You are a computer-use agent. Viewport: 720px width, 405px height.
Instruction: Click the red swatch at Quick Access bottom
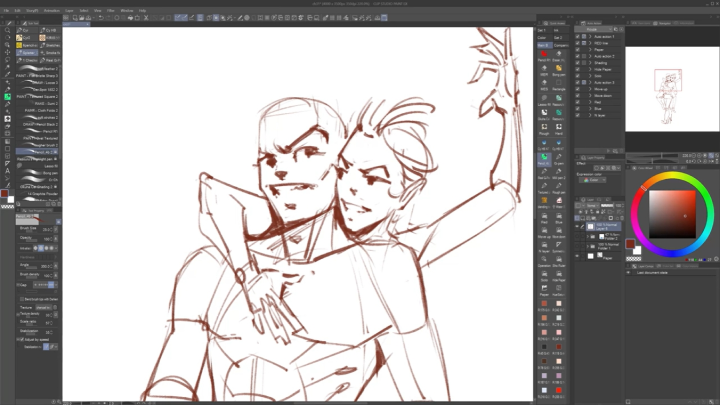[x=558, y=390]
